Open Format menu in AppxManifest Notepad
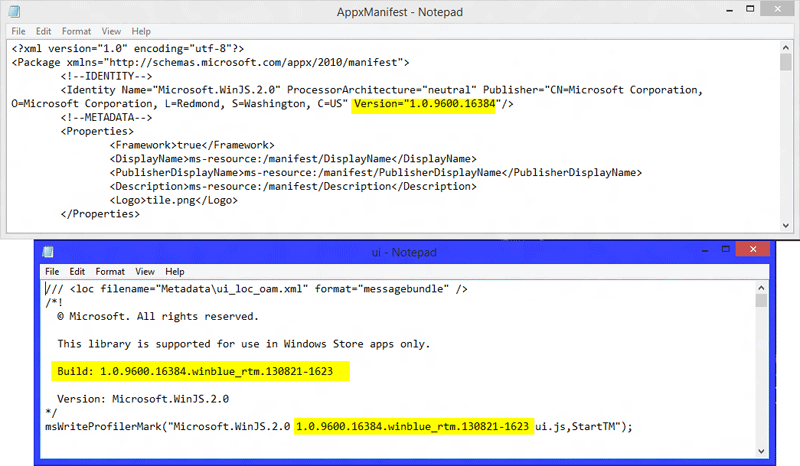This screenshot has height=466, width=800. (x=77, y=31)
